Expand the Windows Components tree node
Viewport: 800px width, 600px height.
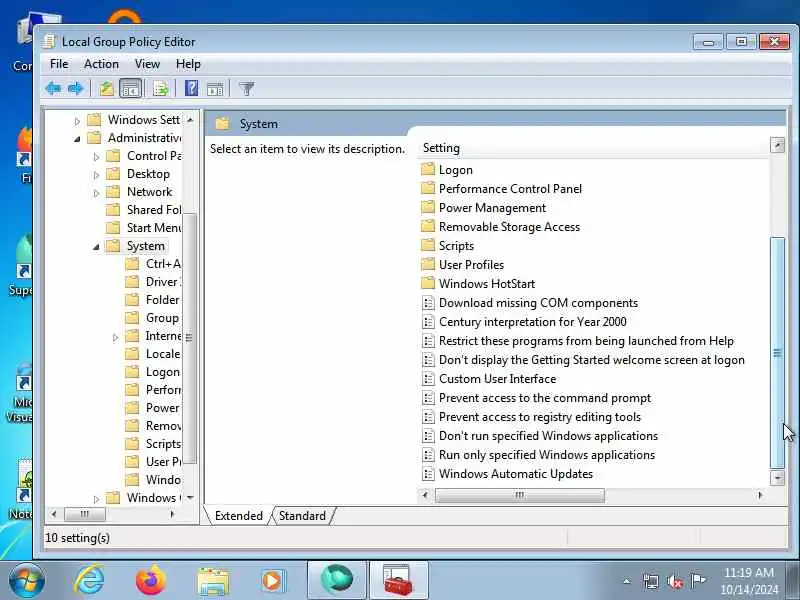(96, 499)
